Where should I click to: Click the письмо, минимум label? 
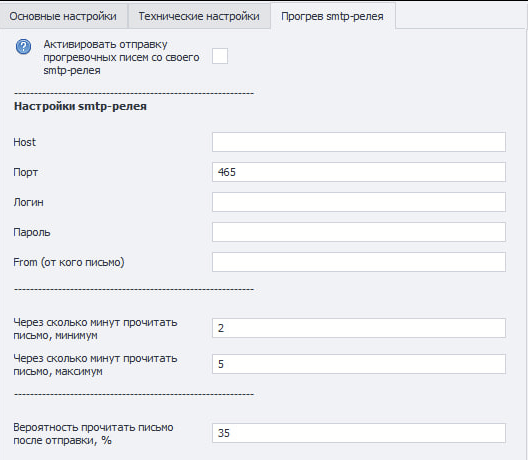tap(95, 329)
